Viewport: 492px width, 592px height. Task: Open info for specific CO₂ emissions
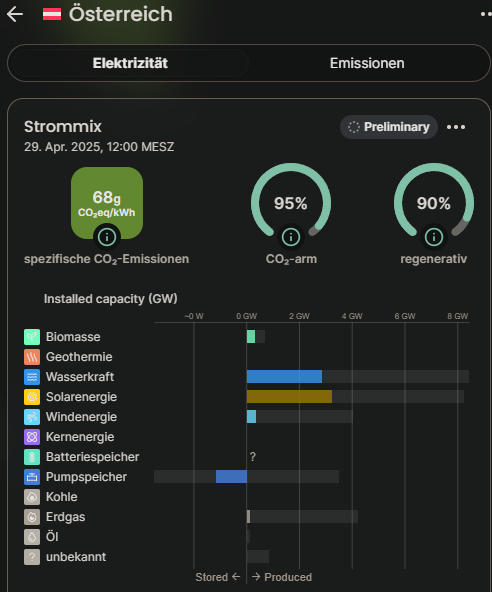[107, 237]
